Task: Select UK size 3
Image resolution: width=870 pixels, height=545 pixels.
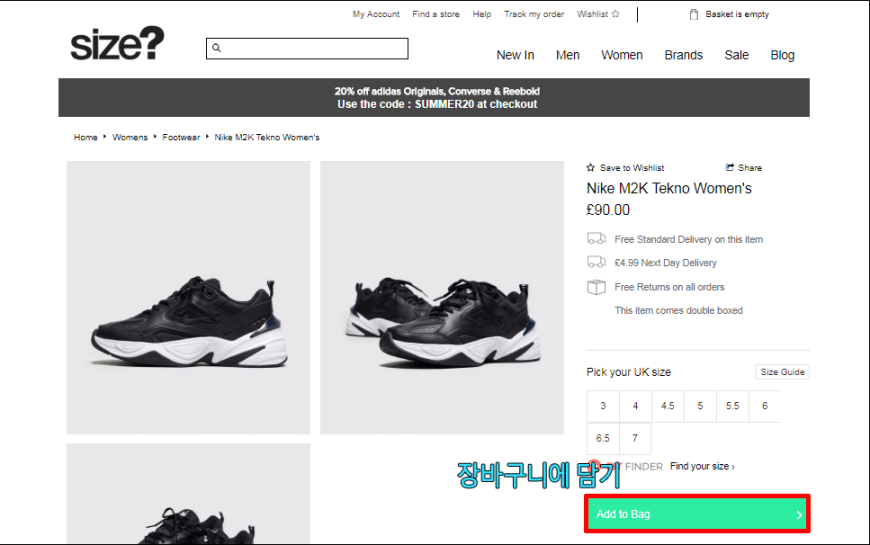Action: point(603,406)
